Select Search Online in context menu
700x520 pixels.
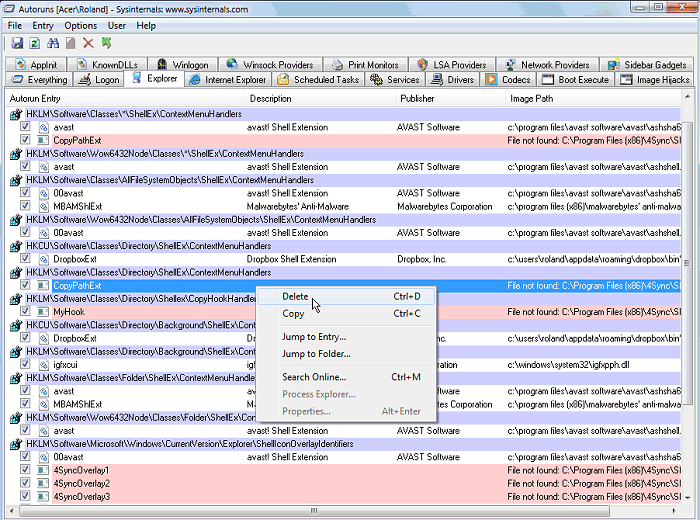(x=314, y=377)
